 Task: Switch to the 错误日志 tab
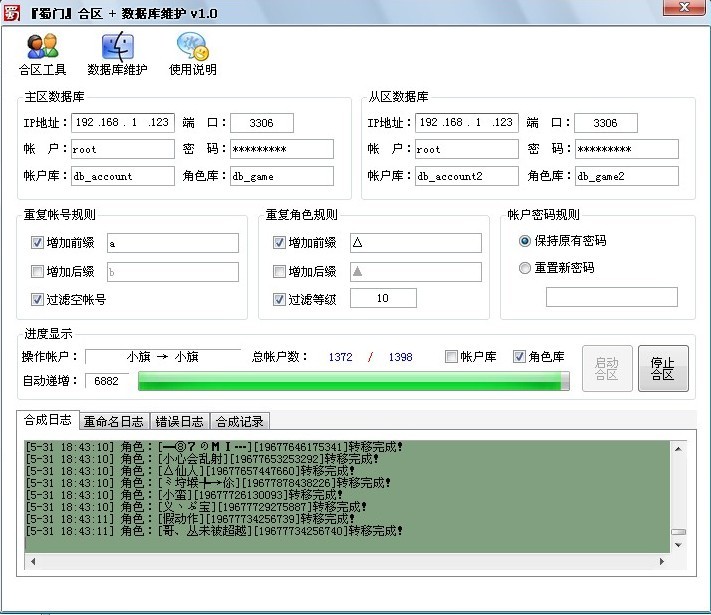(180, 421)
